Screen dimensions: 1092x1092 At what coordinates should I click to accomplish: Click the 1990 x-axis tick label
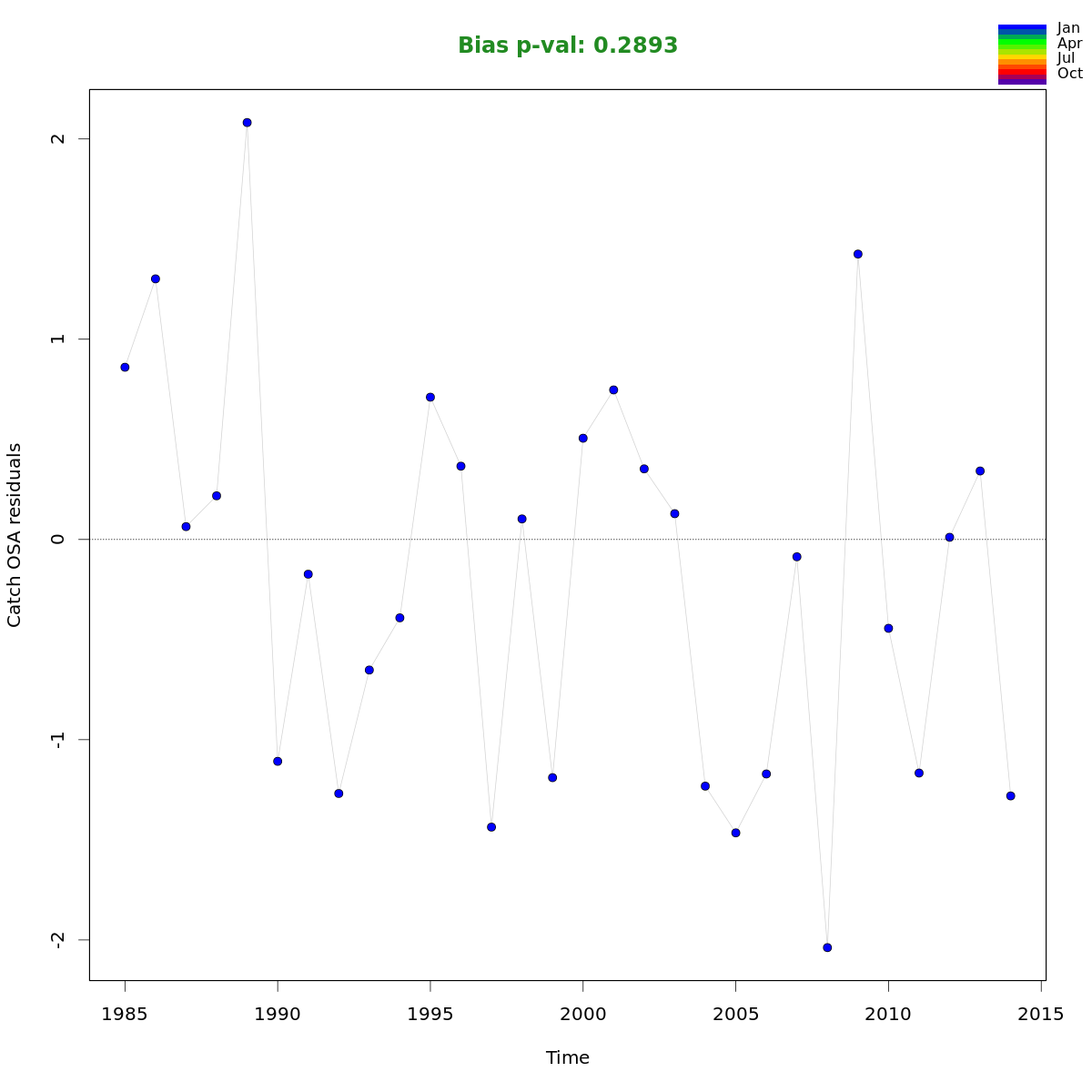point(278,1014)
